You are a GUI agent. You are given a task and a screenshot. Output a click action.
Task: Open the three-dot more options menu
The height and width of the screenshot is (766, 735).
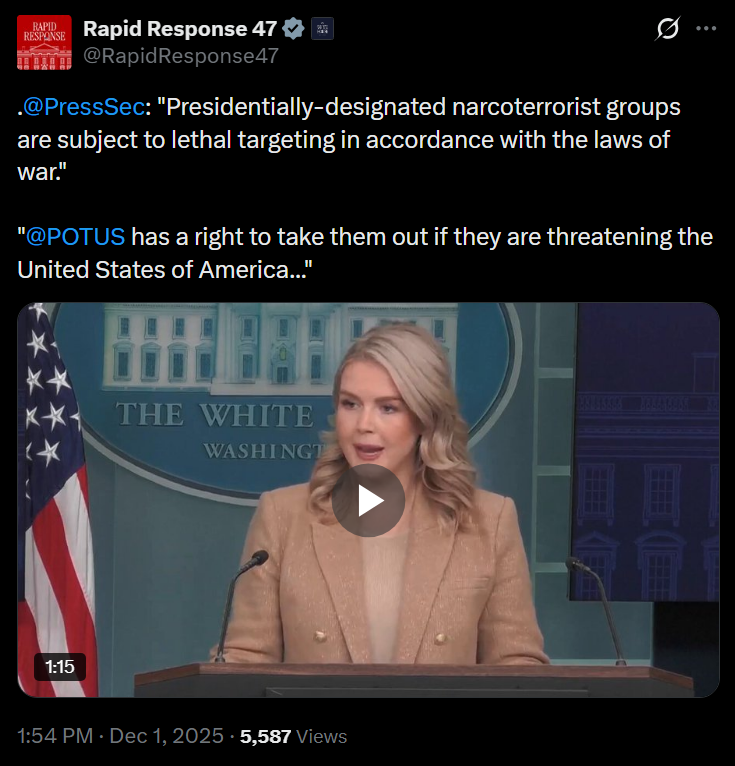[706, 28]
